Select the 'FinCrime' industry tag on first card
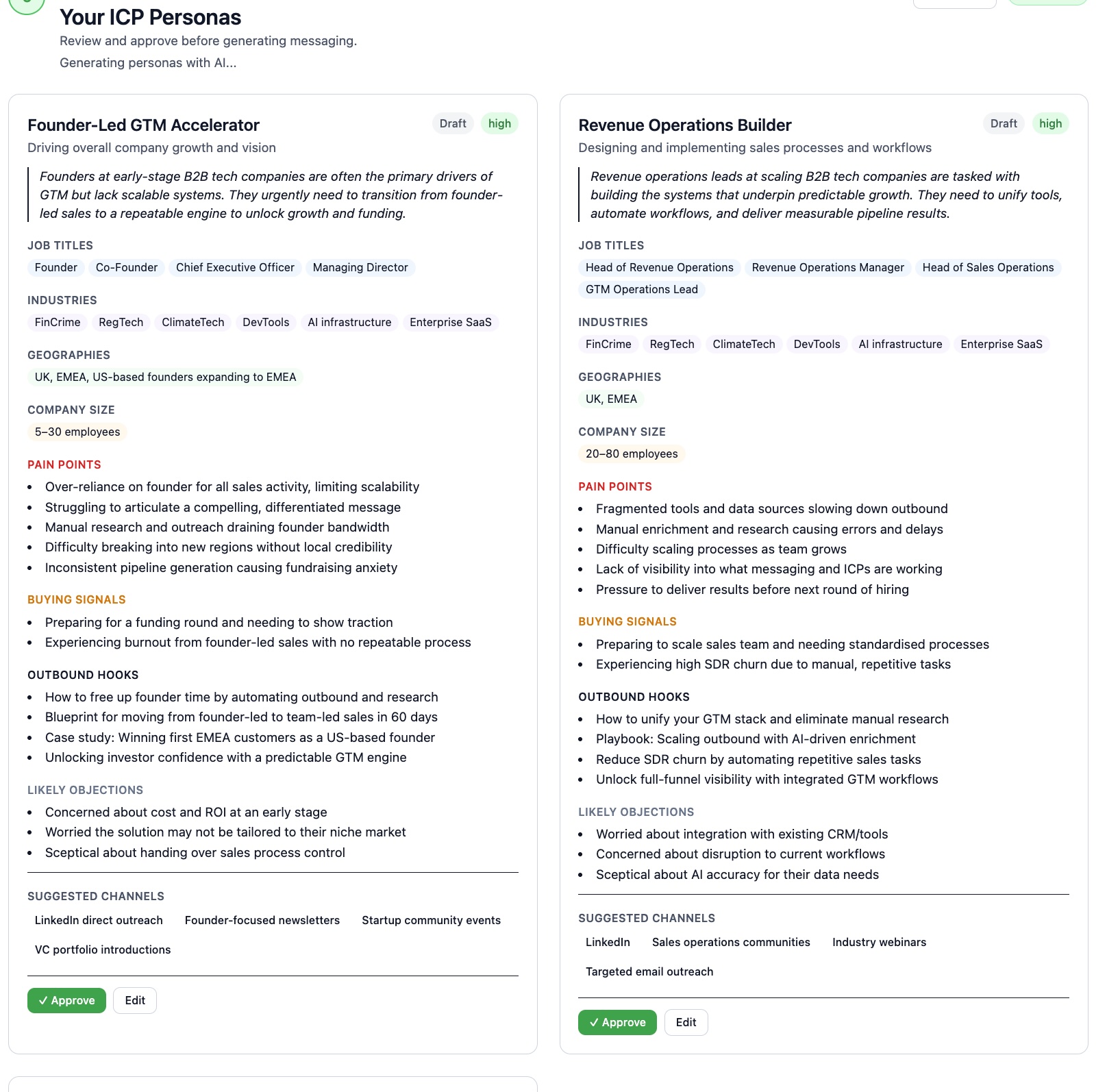The width and height of the screenshot is (1107, 1092). tap(57, 322)
